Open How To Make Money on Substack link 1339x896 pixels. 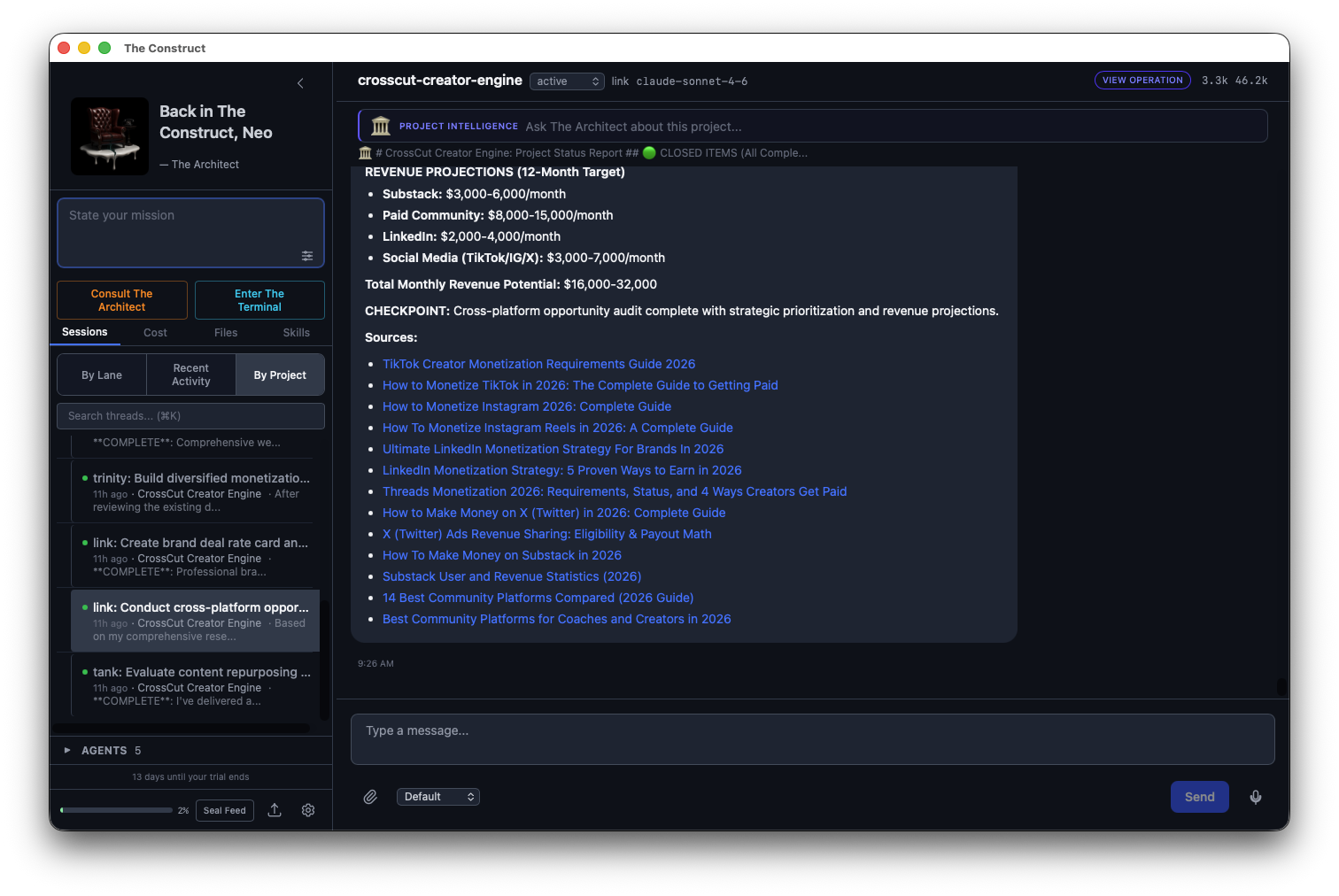(x=502, y=555)
